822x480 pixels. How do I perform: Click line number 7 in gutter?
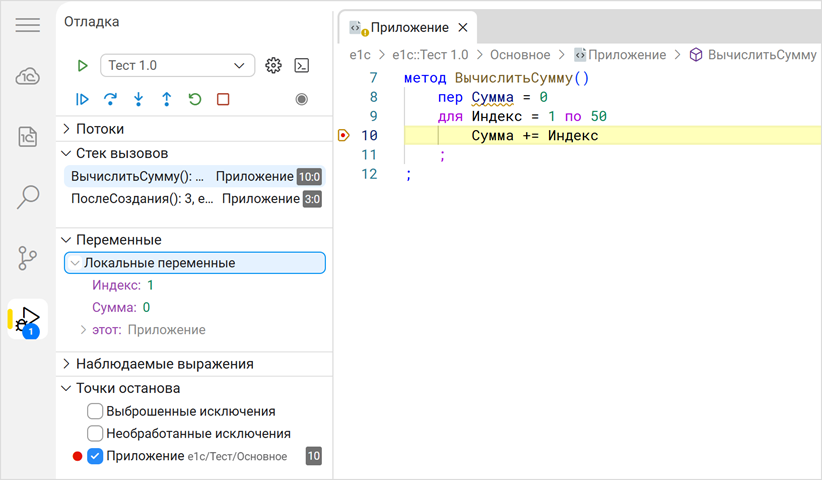(x=373, y=78)
